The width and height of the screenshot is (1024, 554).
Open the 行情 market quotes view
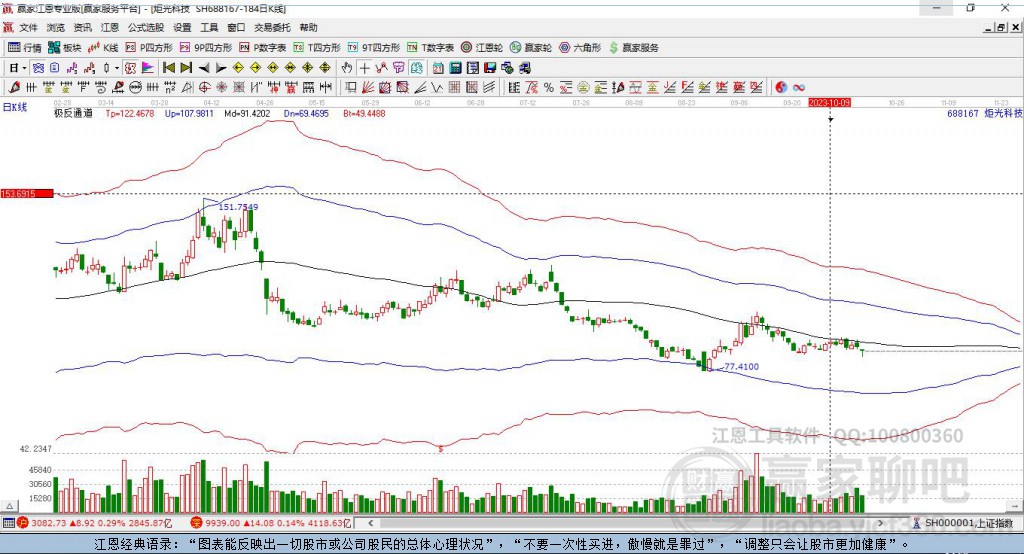(24, 48)
